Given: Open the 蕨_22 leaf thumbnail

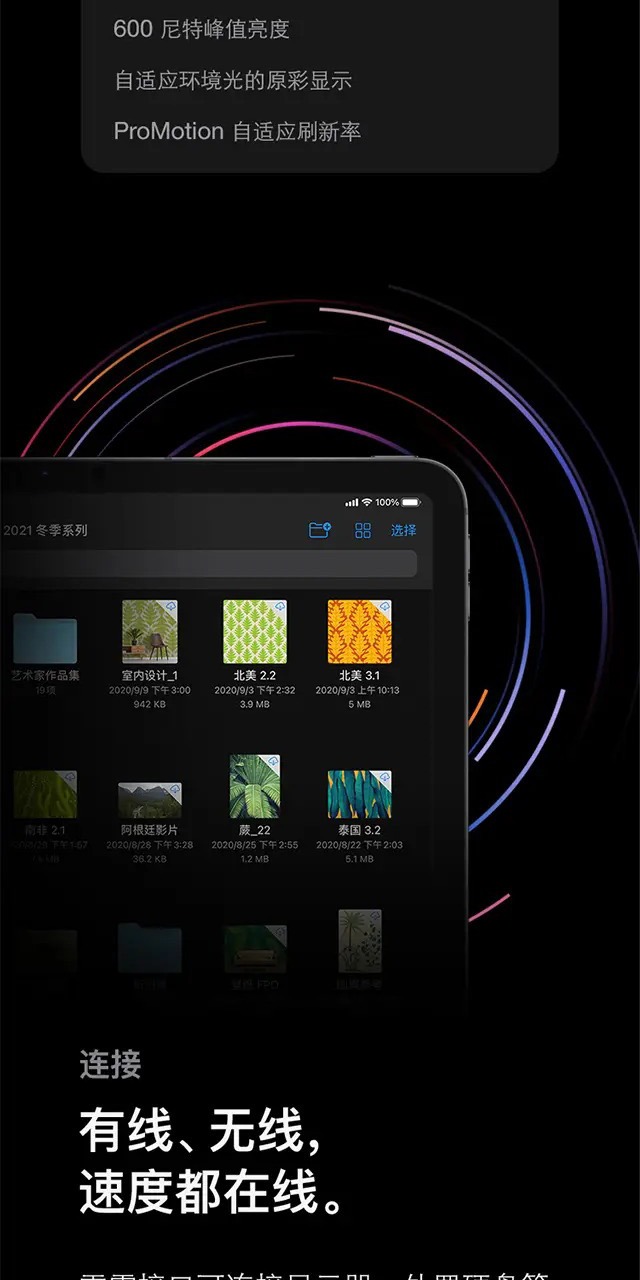Looking at the screenshot, I should coord(254,787).
